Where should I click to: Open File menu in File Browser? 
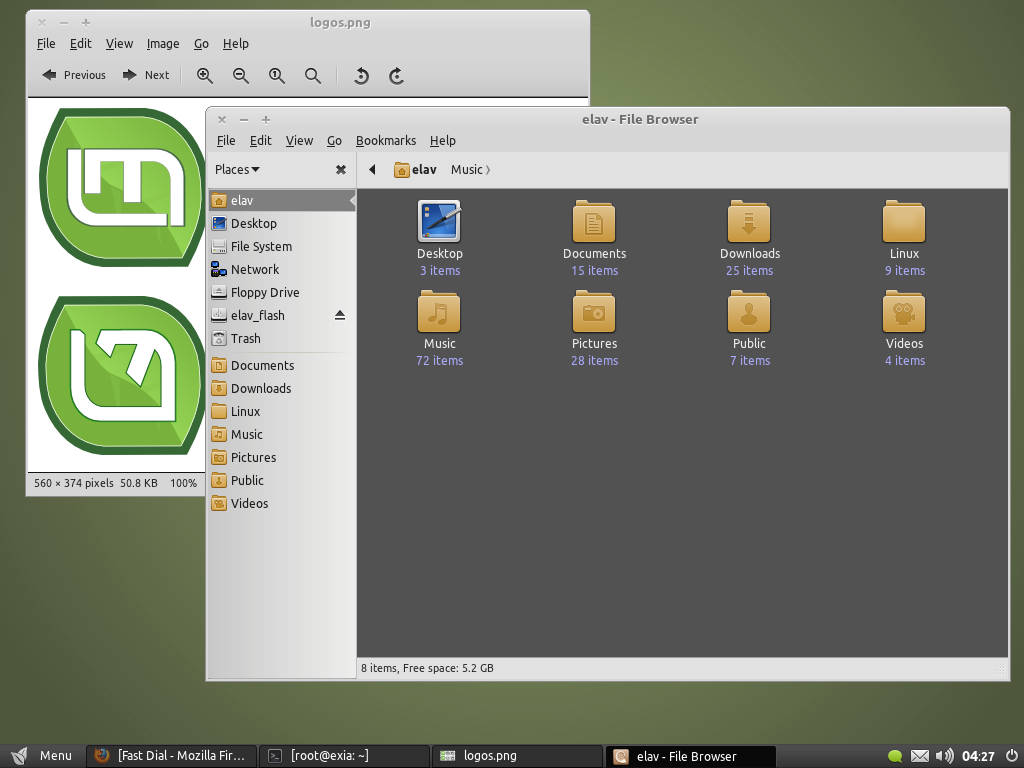click(226, 140)
